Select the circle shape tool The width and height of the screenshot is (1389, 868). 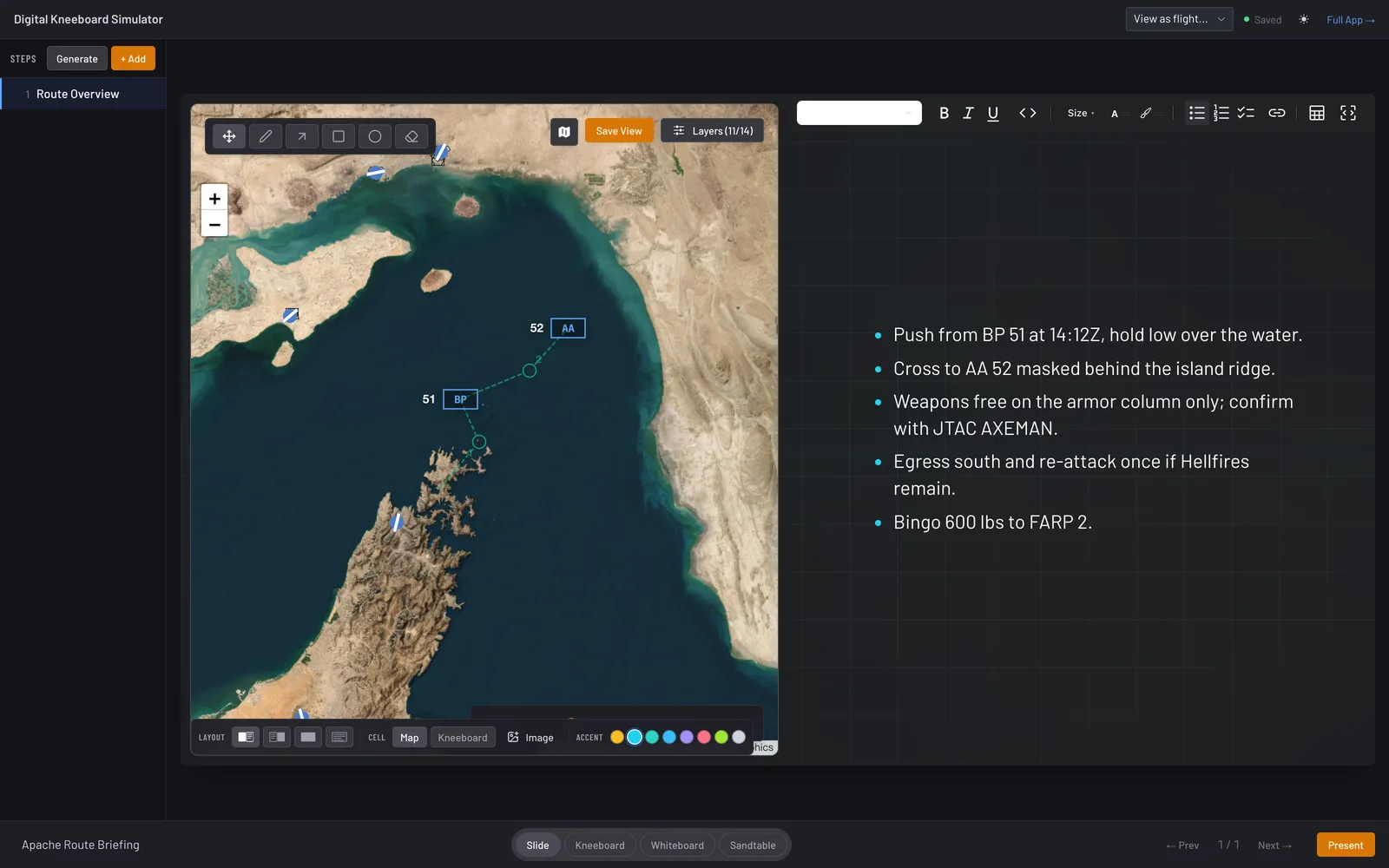(375, 136)
